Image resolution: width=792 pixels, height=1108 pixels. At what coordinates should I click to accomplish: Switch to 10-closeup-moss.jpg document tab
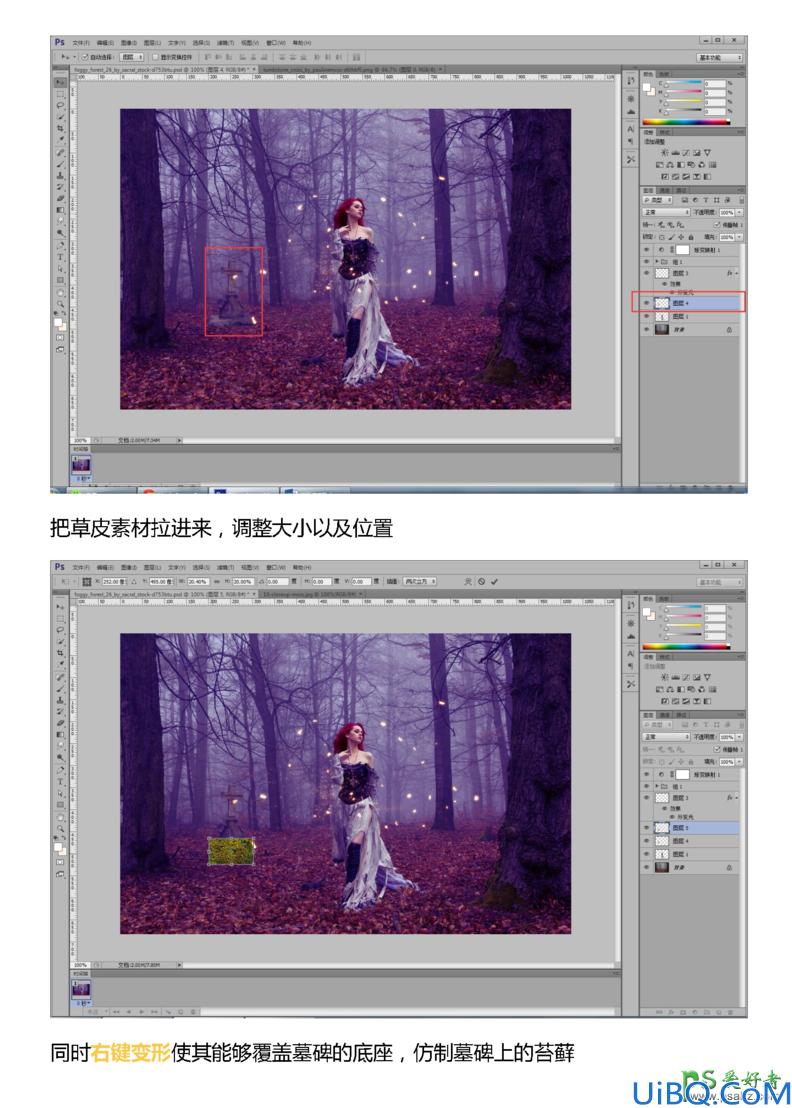coord(311,594)
